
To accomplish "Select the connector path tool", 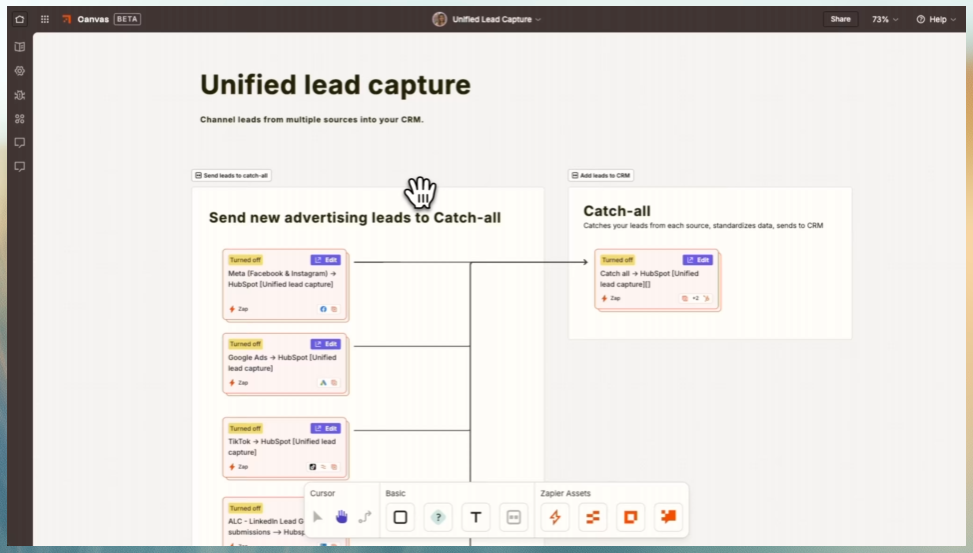I will click(x=365, y=516).
